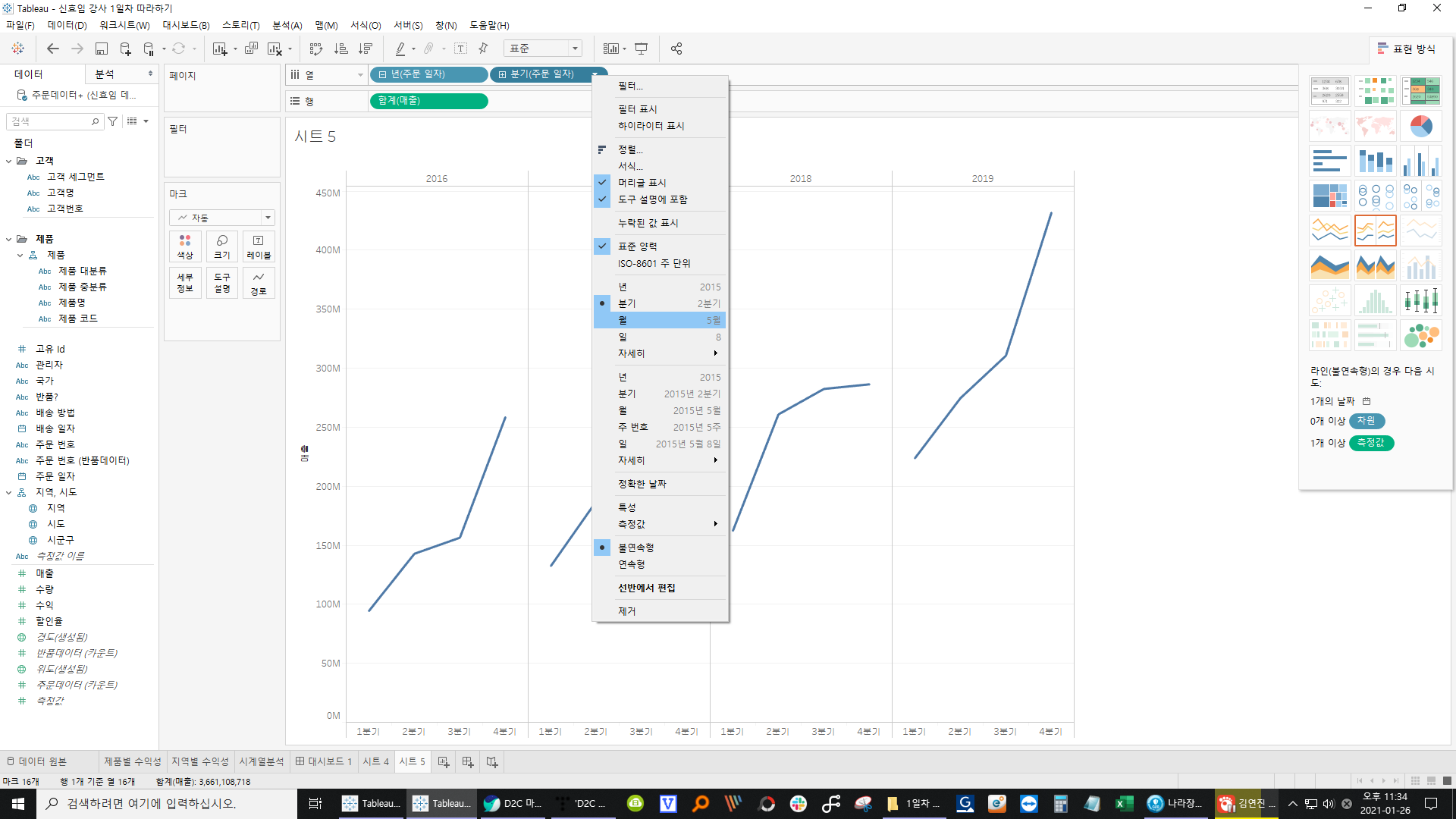Collapse the 고객 folder
This screenshot has width=1456, height=819.
[x=8, y=161]
